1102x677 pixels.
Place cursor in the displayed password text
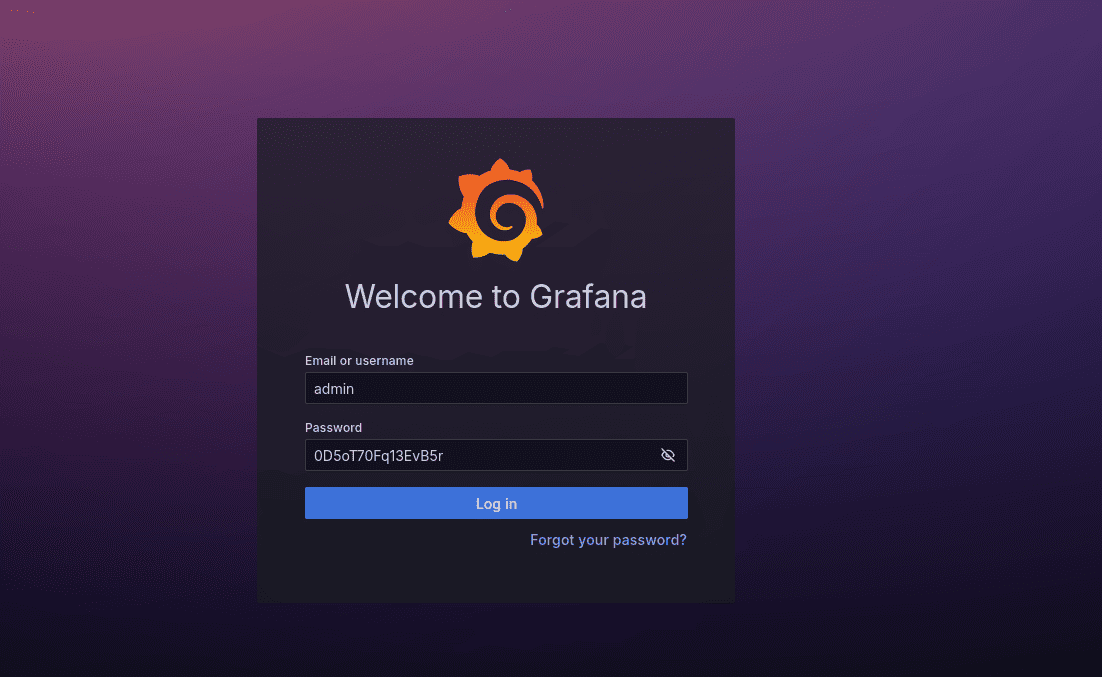(x=378, y=455)
